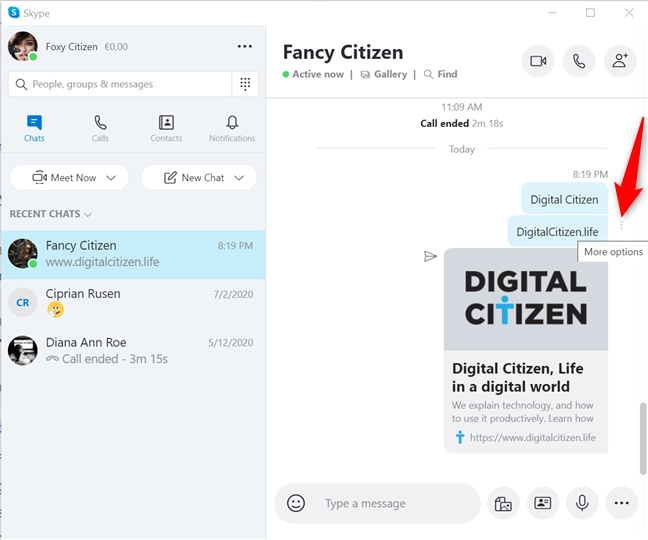Screen dimensions: 648x540
Task: Click the Digital Citizen message bubble
Action: tap(564, 199)
